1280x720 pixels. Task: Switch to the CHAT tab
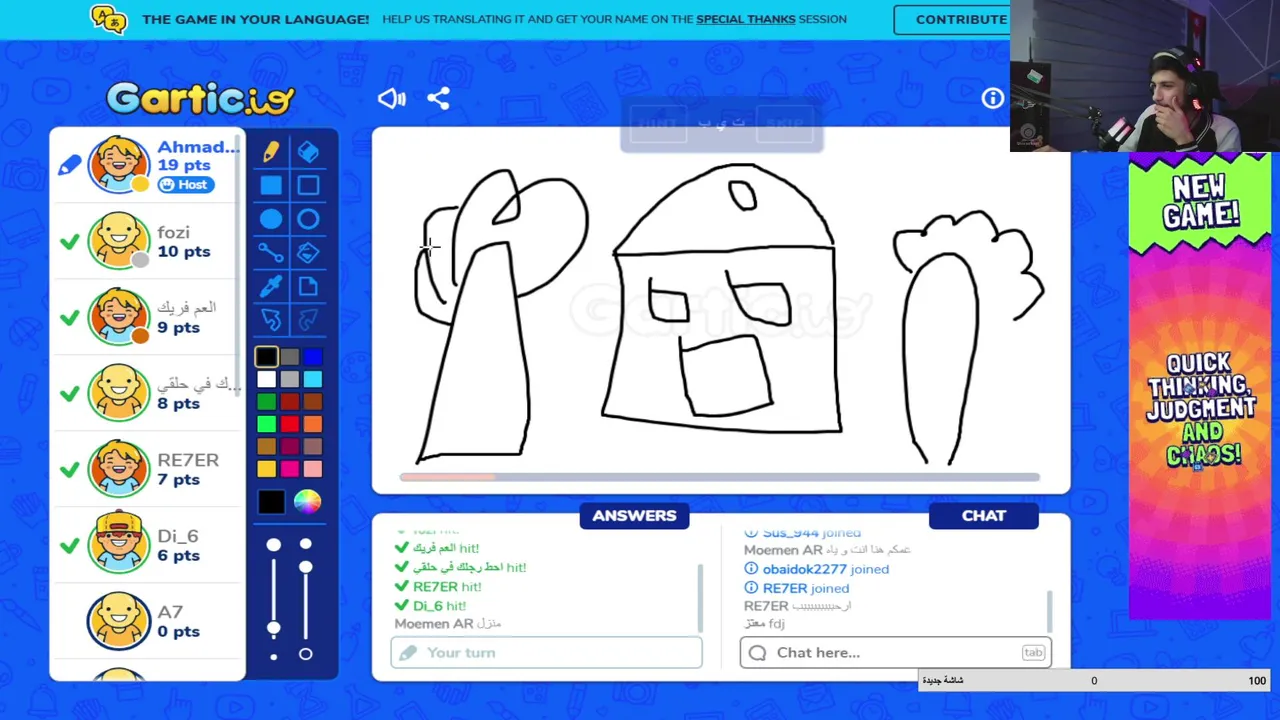[x=984, y=516]
